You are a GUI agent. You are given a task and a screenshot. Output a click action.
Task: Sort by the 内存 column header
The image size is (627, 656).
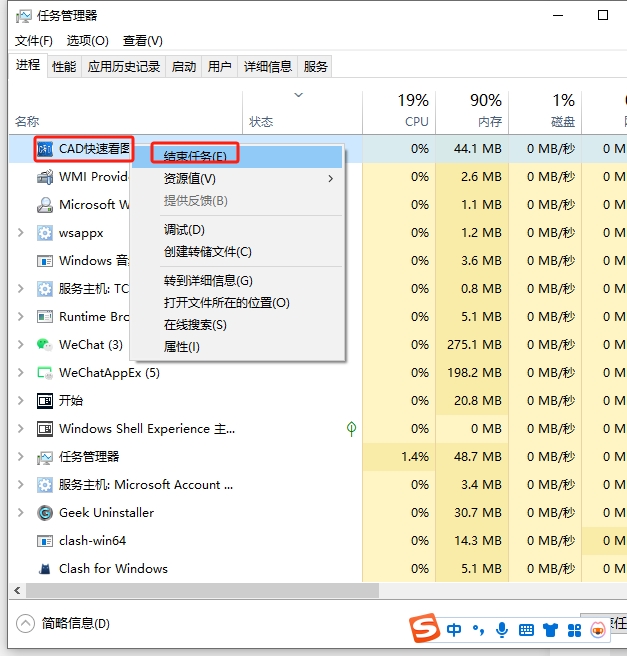click(472, 112)
